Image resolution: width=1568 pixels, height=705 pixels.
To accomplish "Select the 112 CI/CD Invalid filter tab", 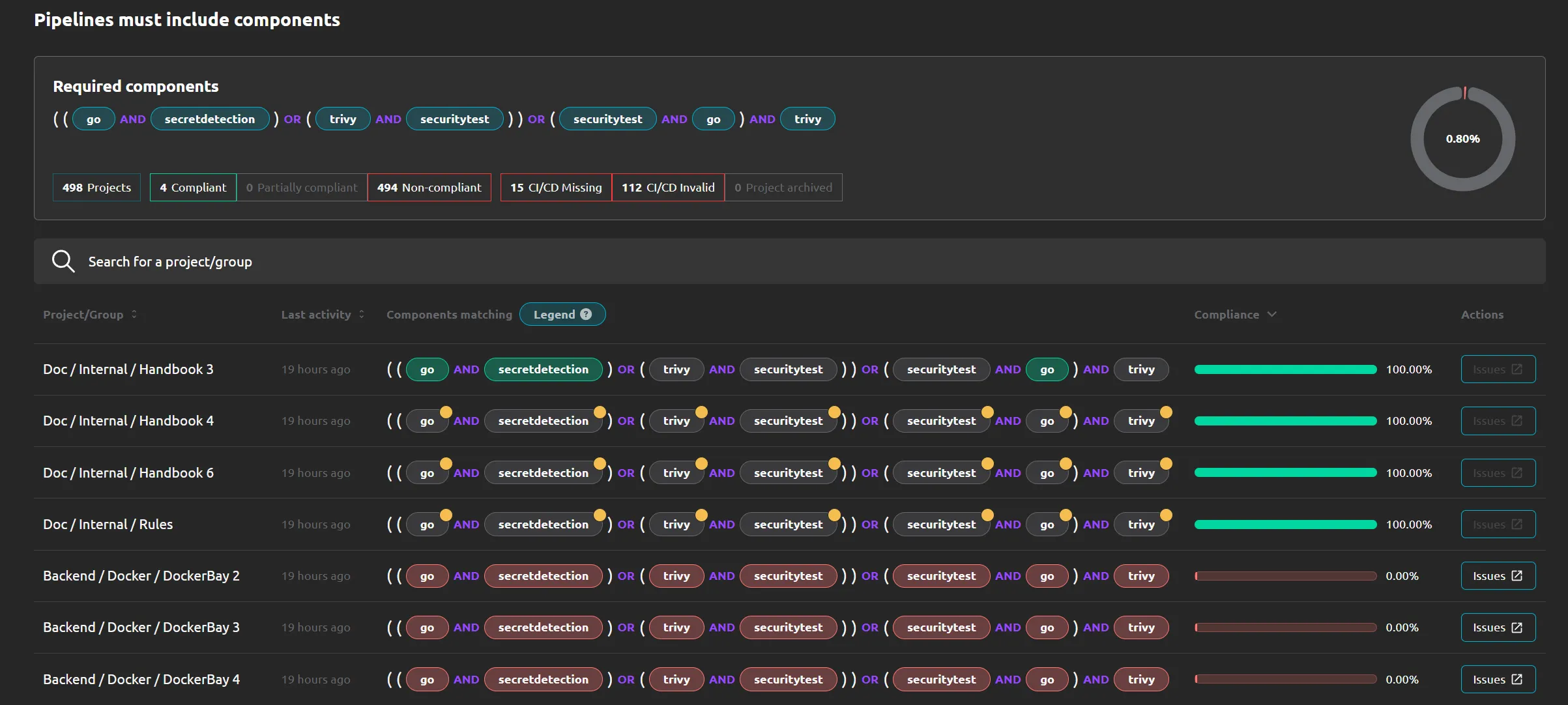I will click(668, 188).
